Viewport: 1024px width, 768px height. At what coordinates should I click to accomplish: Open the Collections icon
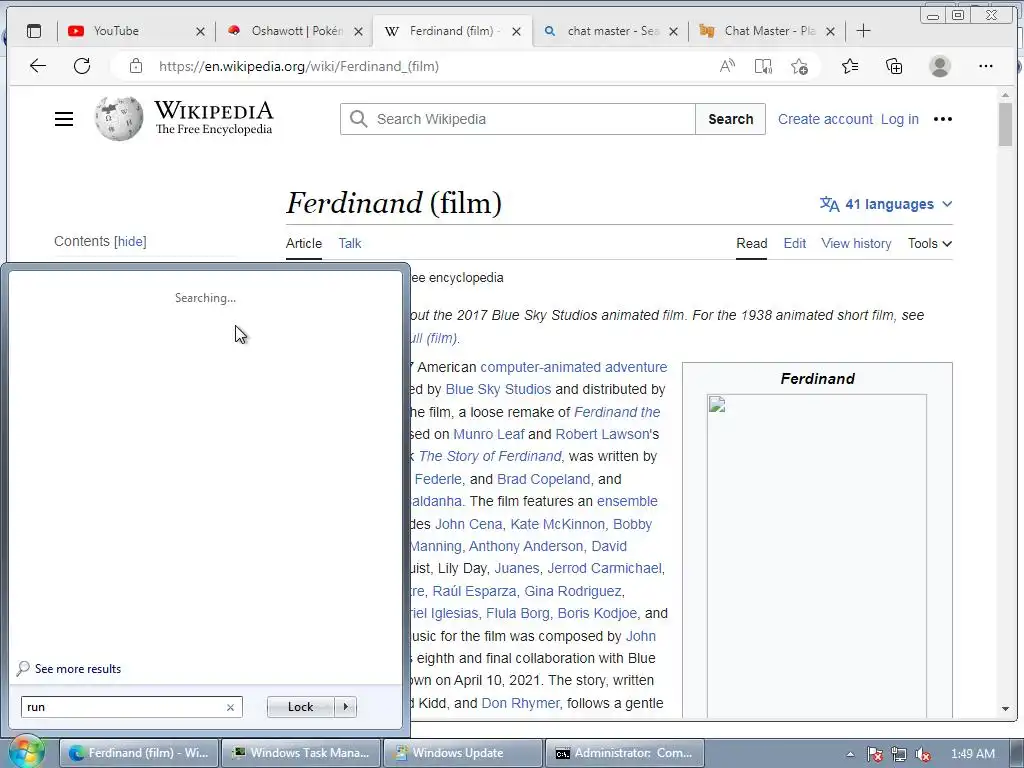[x=893, y=66]
